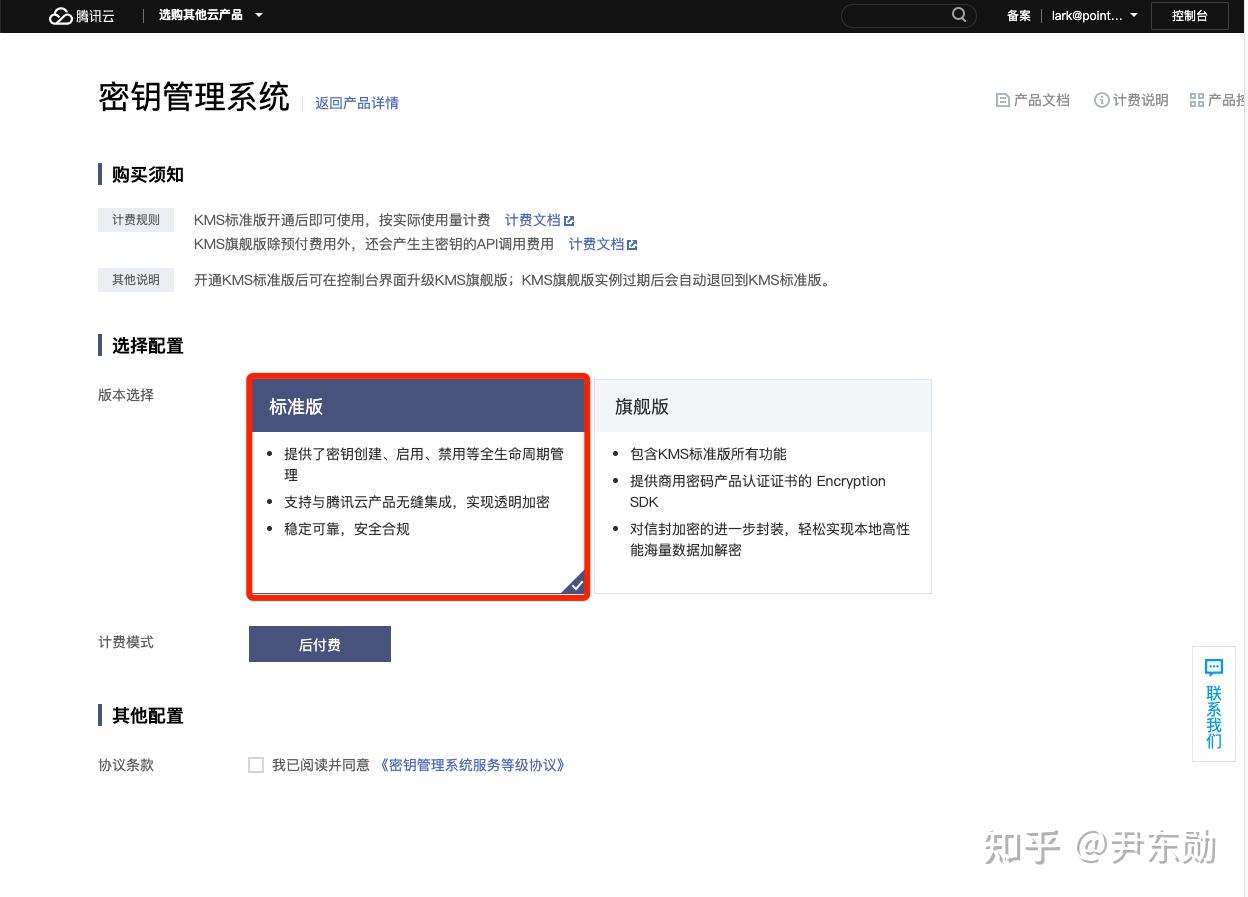Open the 控制台 console button
The image size is (1248, 897).
1189,15
